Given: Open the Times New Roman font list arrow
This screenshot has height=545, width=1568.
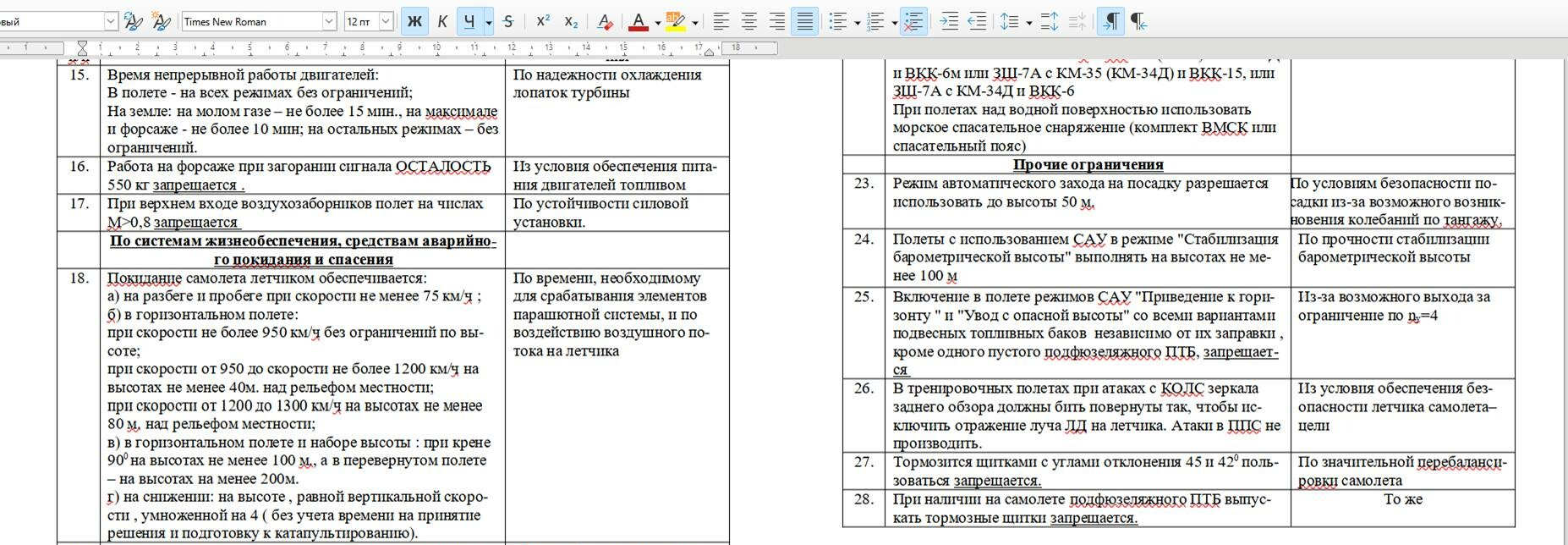Looking at the screenshot, I should [329, 21].
